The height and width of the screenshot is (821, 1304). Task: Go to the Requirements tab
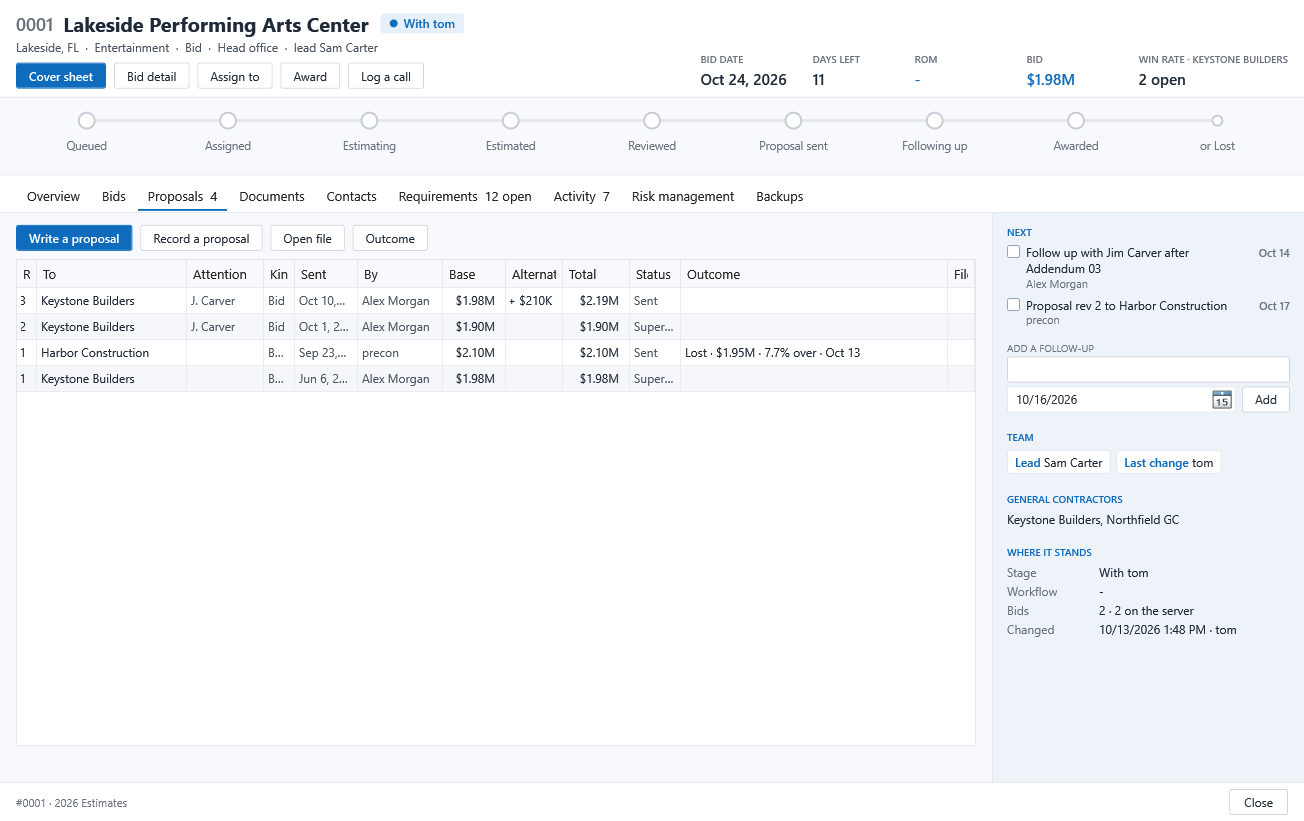(465, 197)
